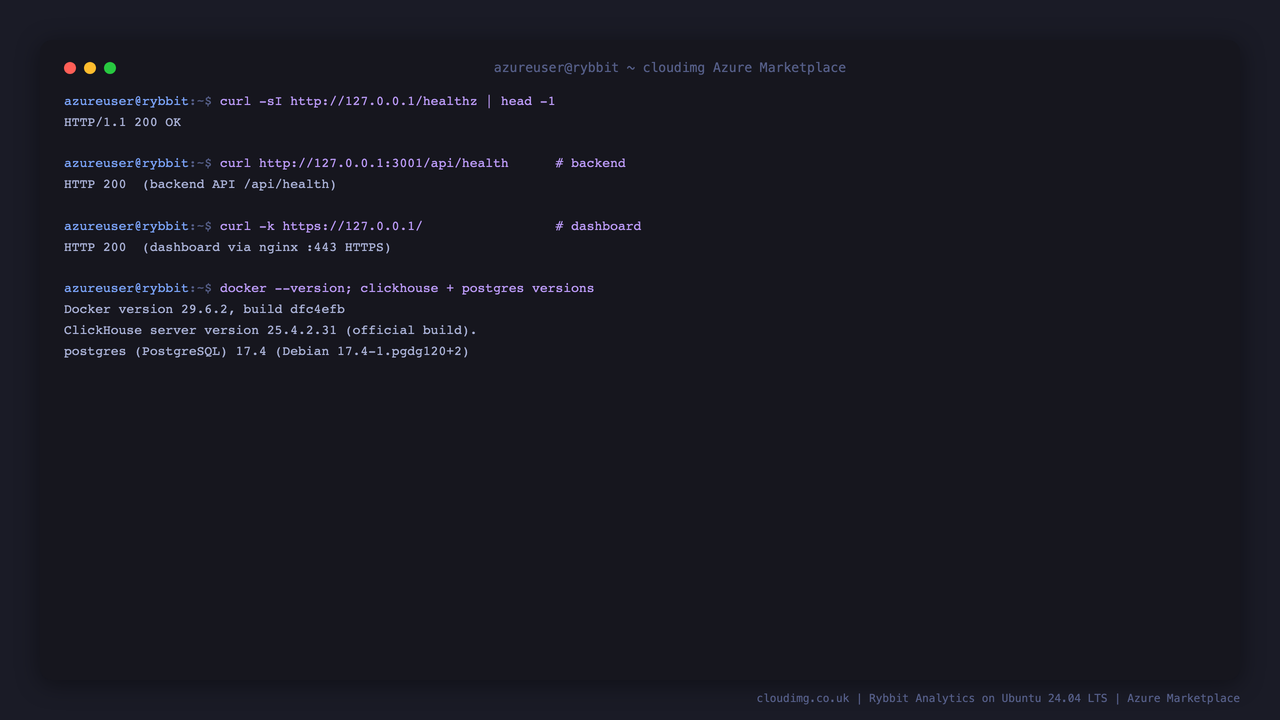Click the prompt 'azureuser@rybbit' before the docker command
The image size is (1280, 720).
coord(126,288)
